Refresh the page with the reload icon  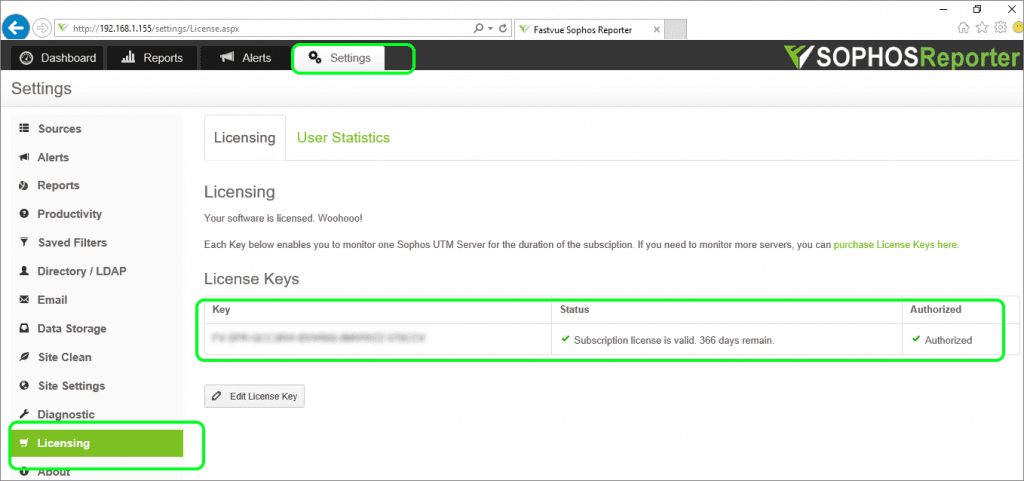502,29
